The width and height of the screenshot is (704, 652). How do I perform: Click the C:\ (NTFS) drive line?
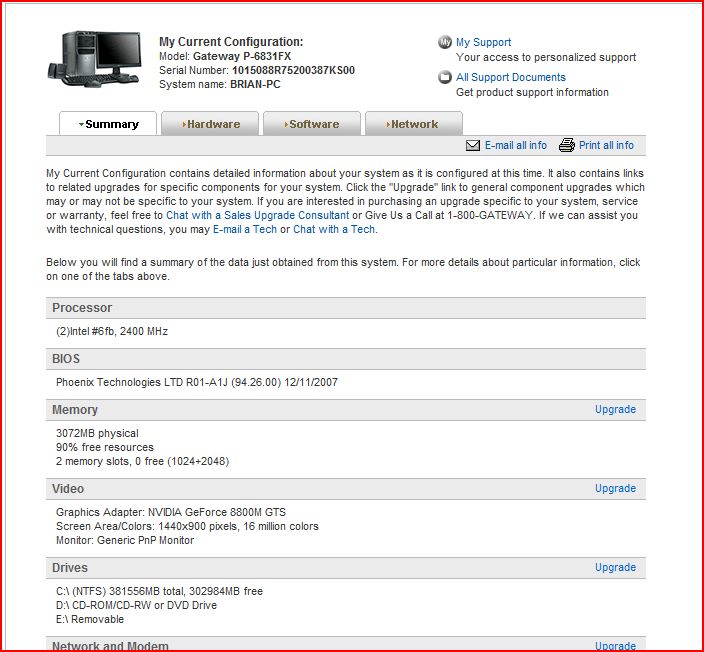(x=159, y=591)
